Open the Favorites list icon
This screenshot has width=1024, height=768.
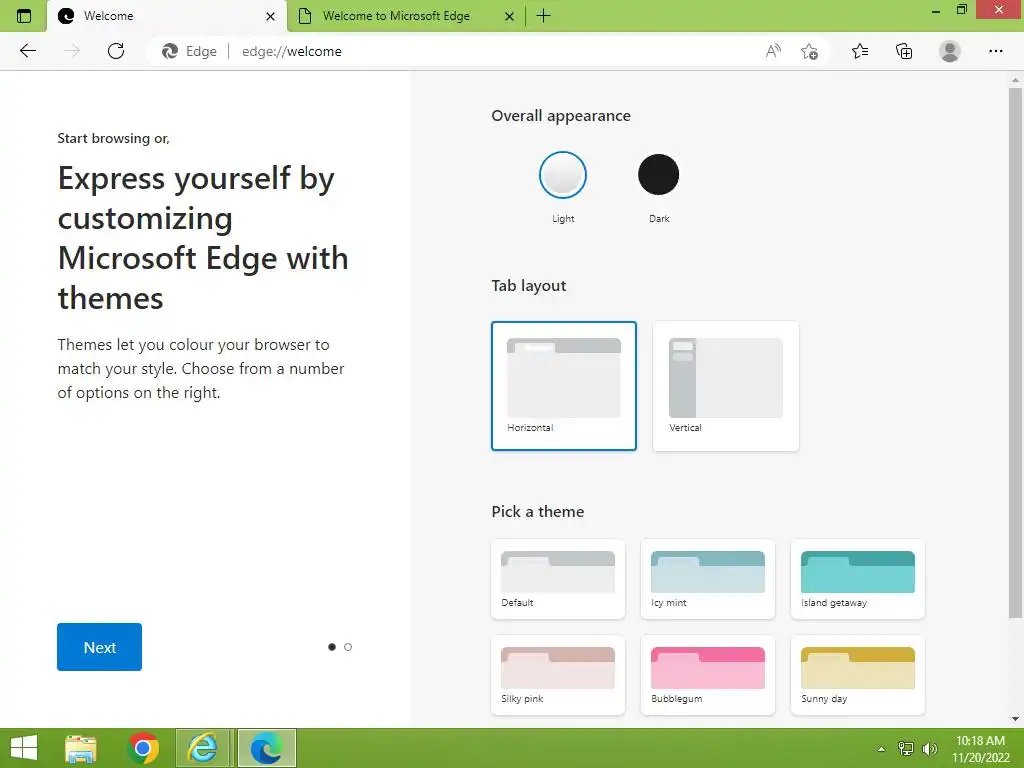860,51
